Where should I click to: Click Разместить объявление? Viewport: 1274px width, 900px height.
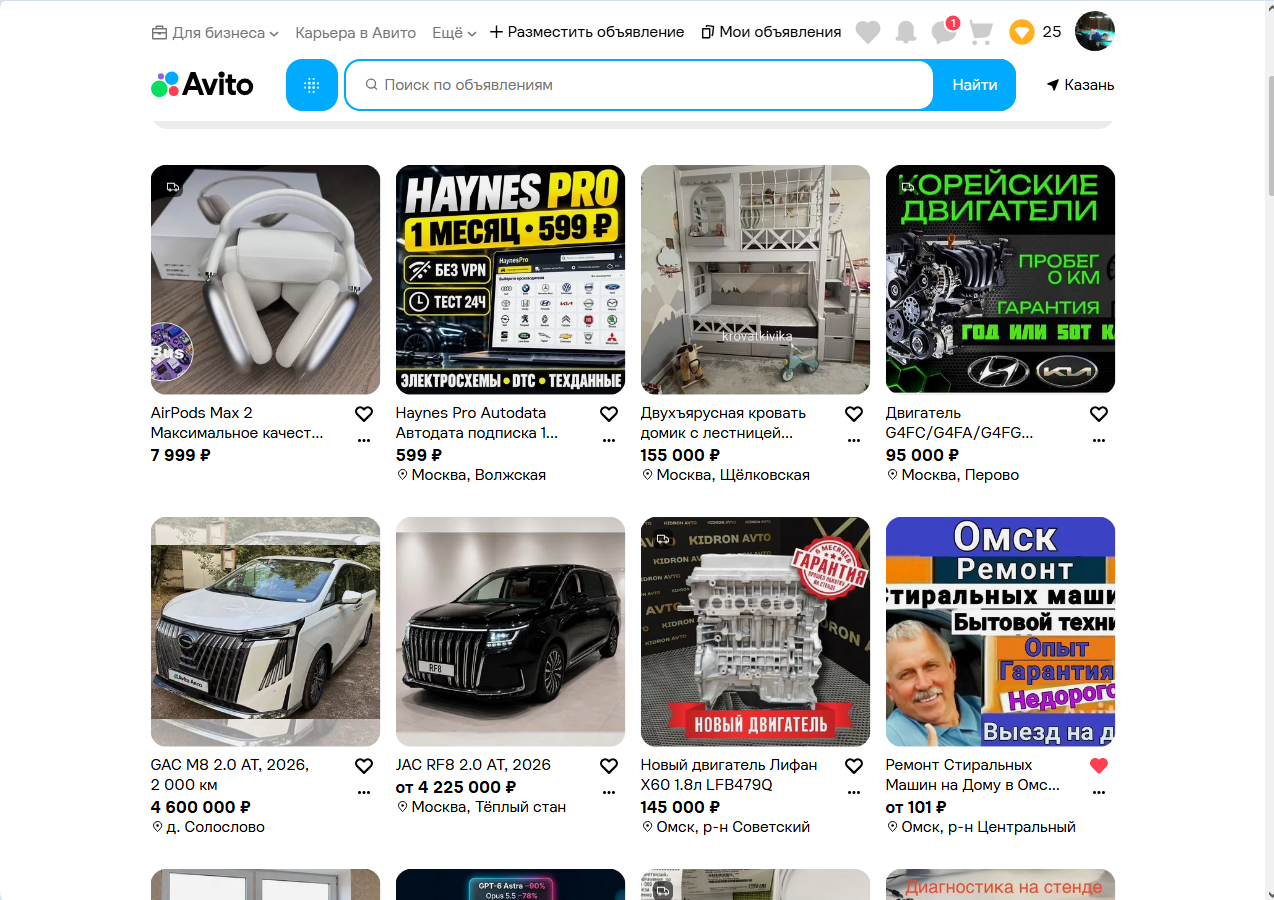click(x=587, y=32)
